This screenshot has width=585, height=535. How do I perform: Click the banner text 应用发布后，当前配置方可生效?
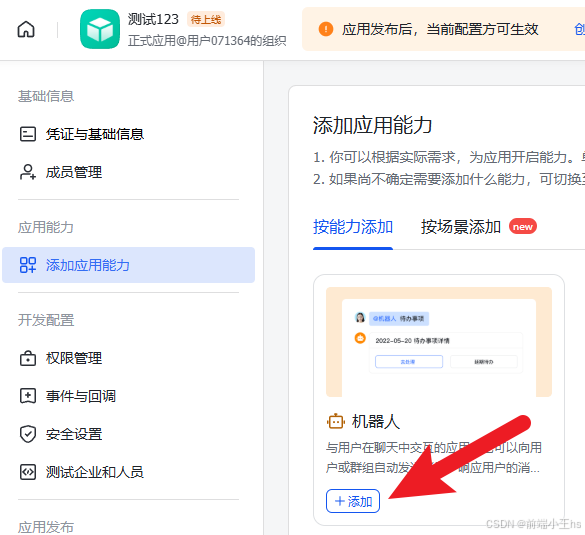[440, 29]
